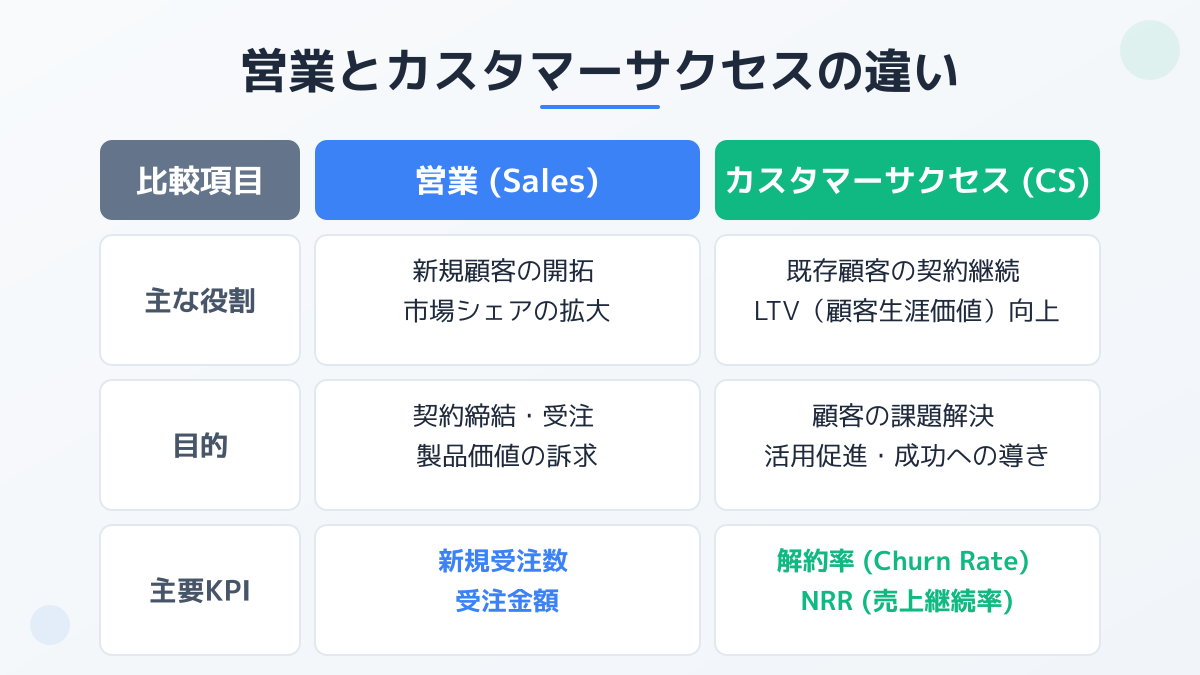This screenshot has width=1200, height=675.
Task: Click the 活用促進・成功への導き text line
Action: click(x=907, y=456)
